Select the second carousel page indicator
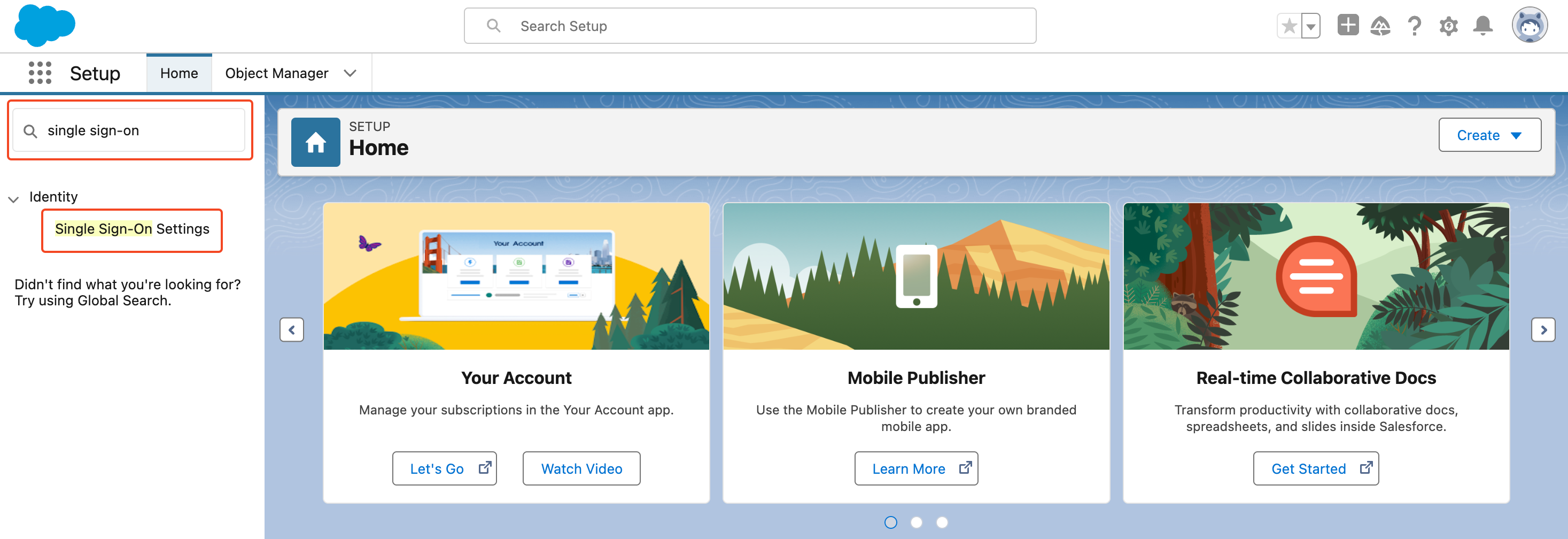1568x539 pixels. pyautogui.click(x=916, y=522)
